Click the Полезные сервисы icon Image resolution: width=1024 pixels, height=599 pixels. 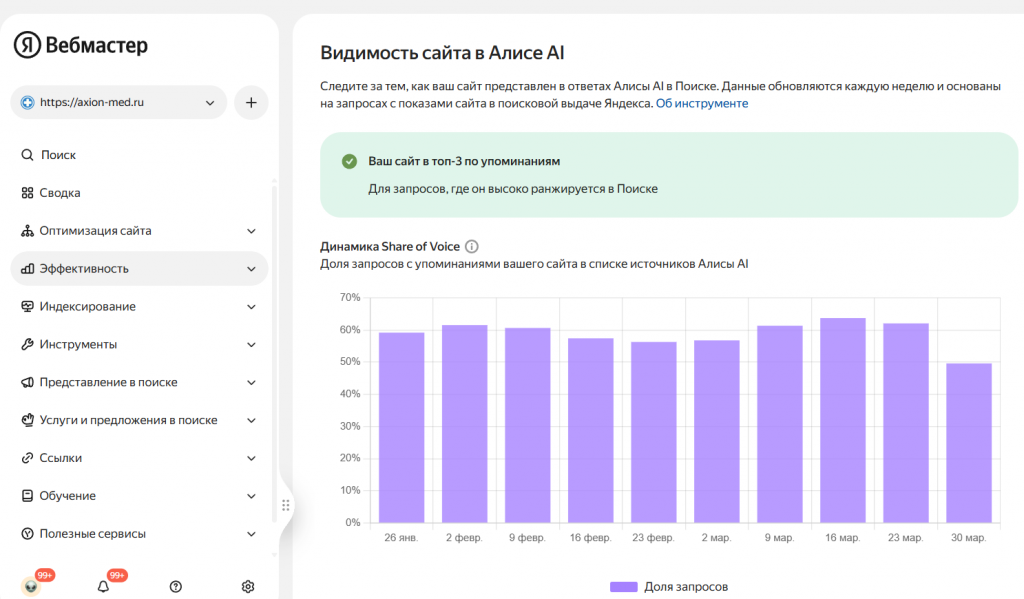27,534
